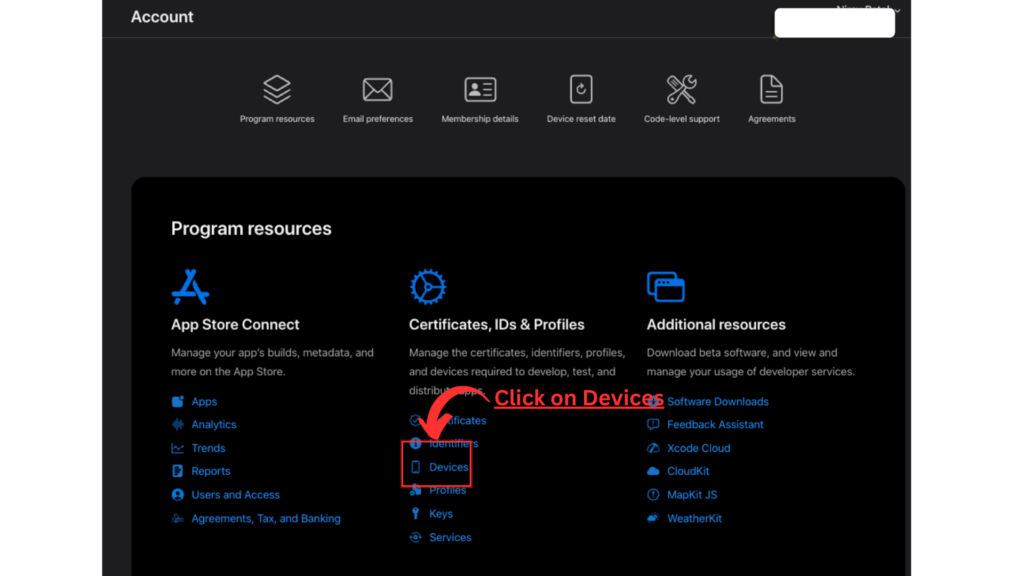
Task: Go to Analytics in App Store Connect
Action: tap(213, 424)
